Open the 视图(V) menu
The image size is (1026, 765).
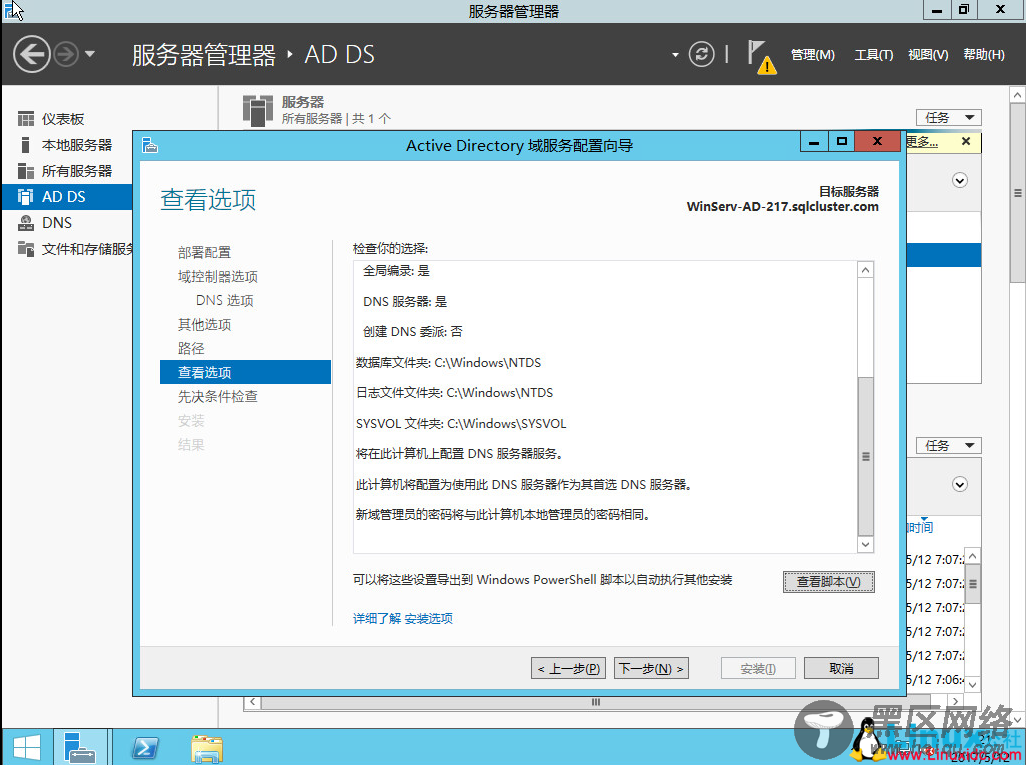928,55
